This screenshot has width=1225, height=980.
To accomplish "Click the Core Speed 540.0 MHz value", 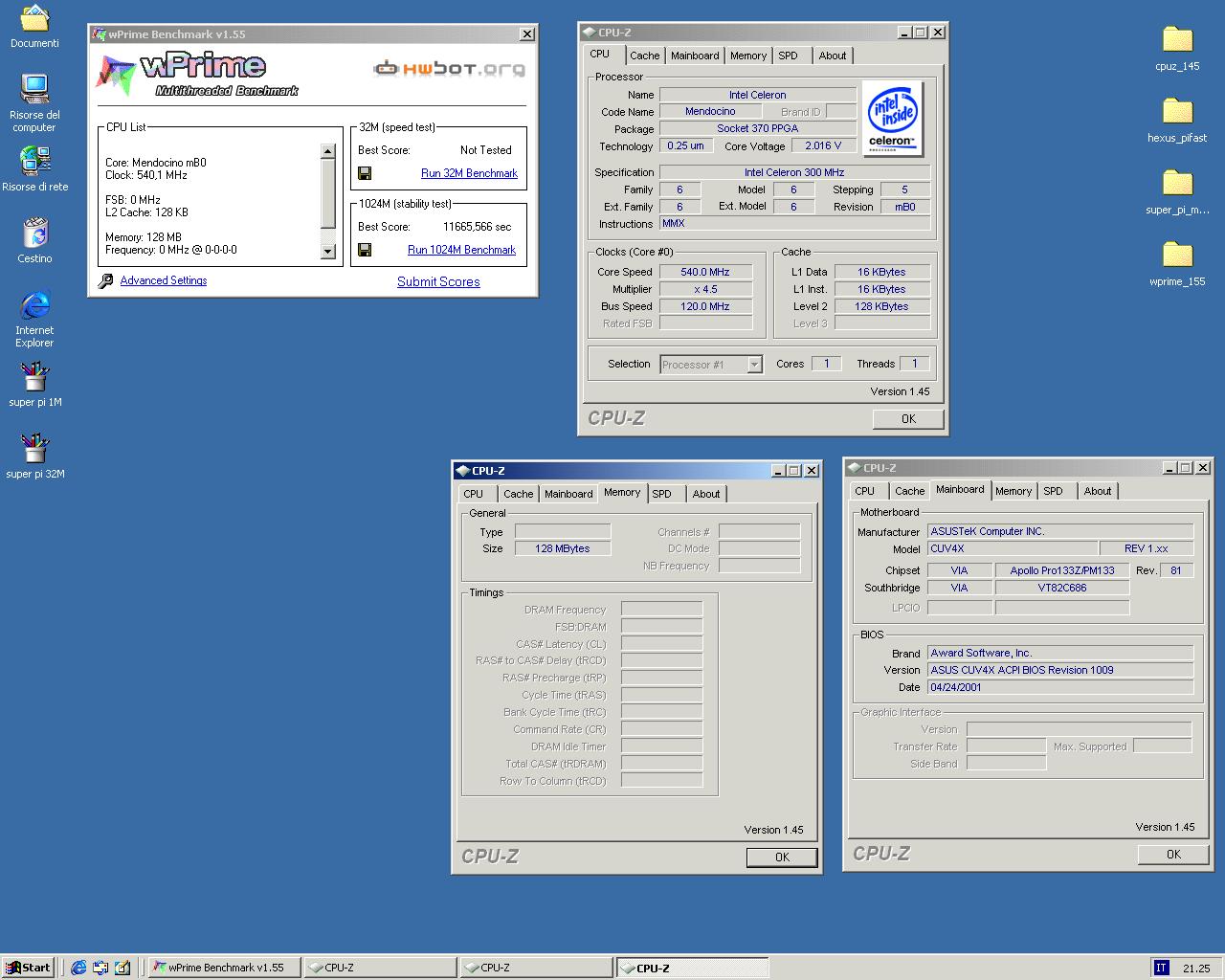I will 704,272.
